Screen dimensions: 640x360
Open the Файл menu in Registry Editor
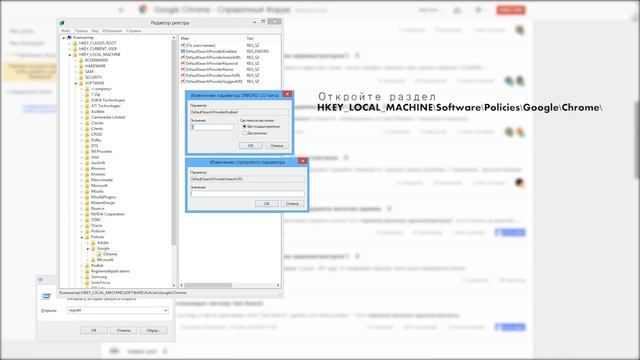[66, 31]
